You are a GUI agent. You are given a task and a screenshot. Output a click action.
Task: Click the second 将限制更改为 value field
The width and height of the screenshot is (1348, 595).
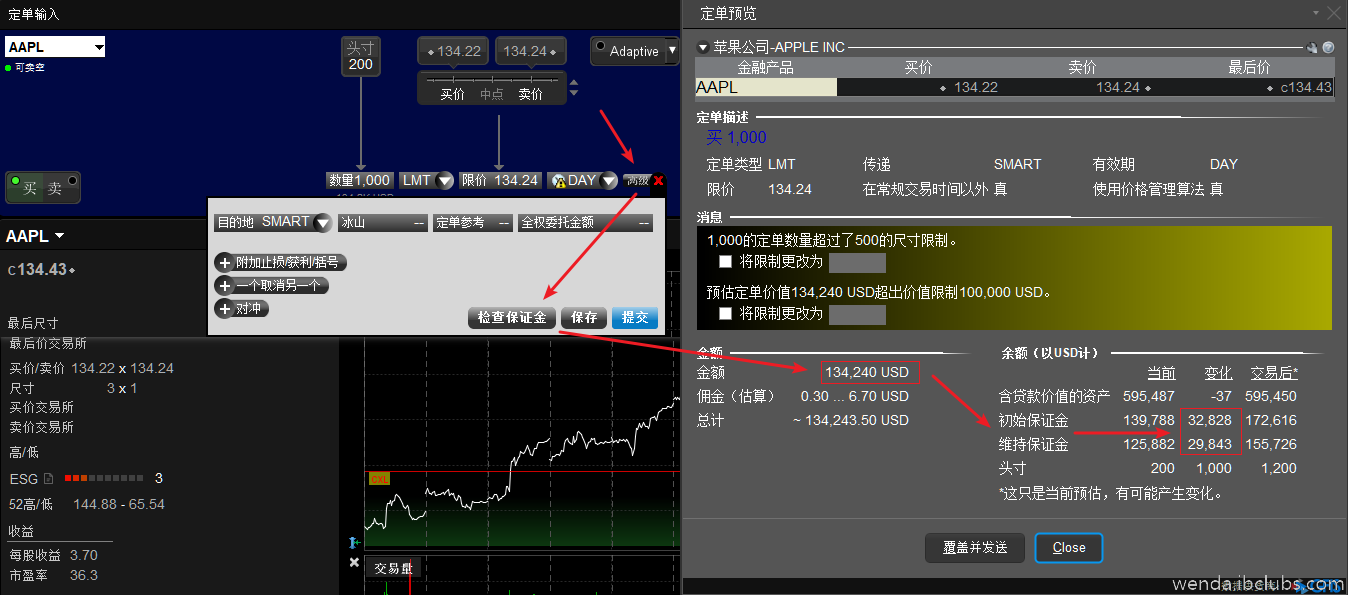857,315
